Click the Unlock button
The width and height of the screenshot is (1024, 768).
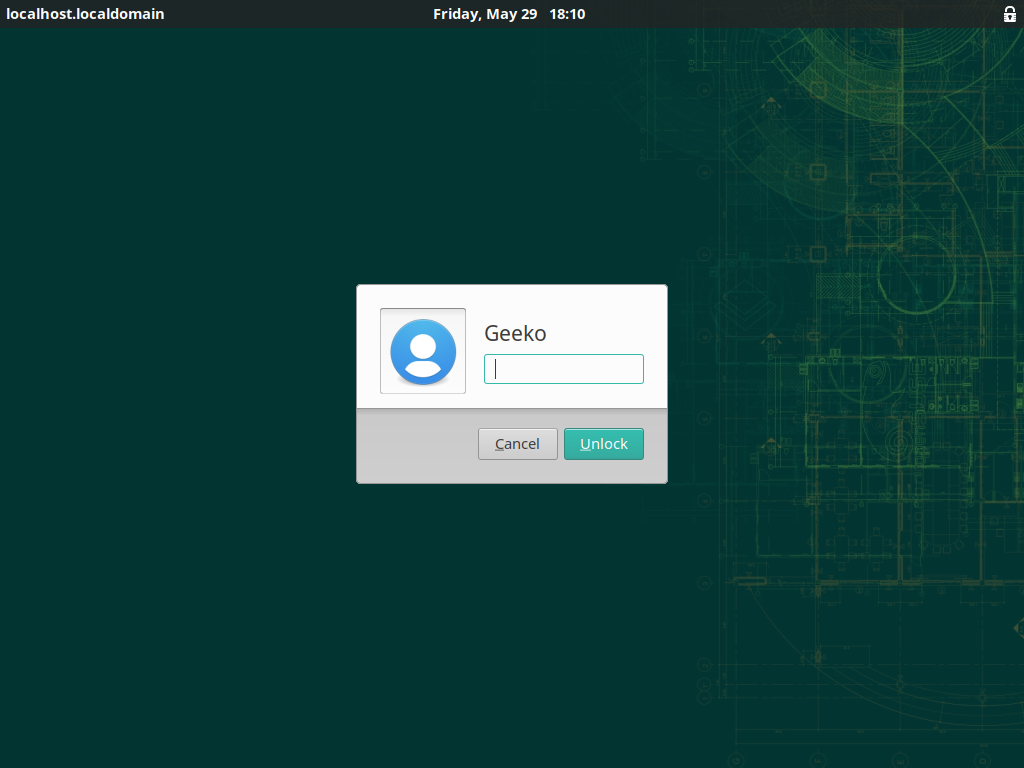(603, 444)
